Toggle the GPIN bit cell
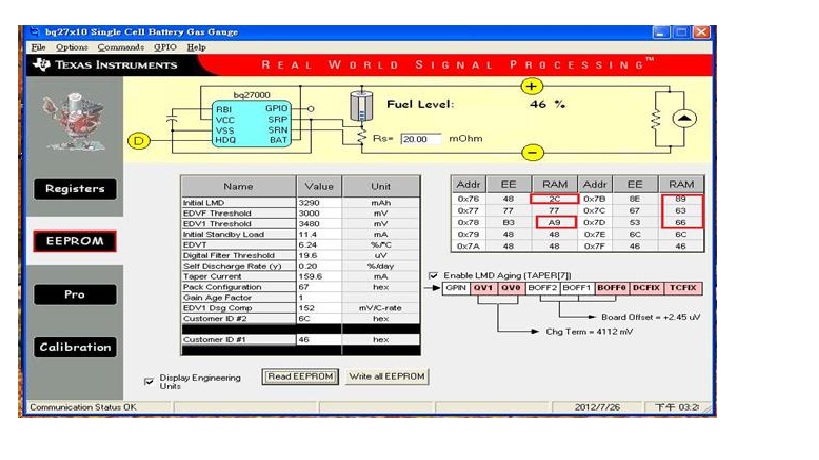 (x=456, y=288)
